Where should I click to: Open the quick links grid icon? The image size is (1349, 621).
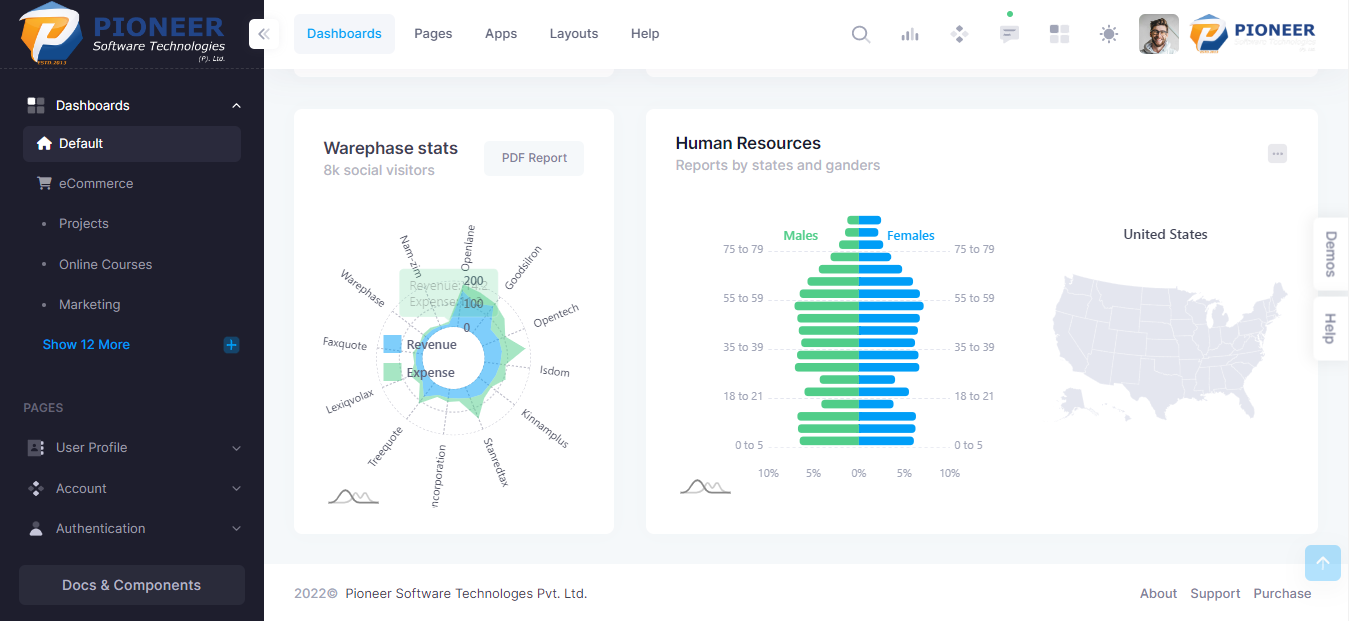1059,34
